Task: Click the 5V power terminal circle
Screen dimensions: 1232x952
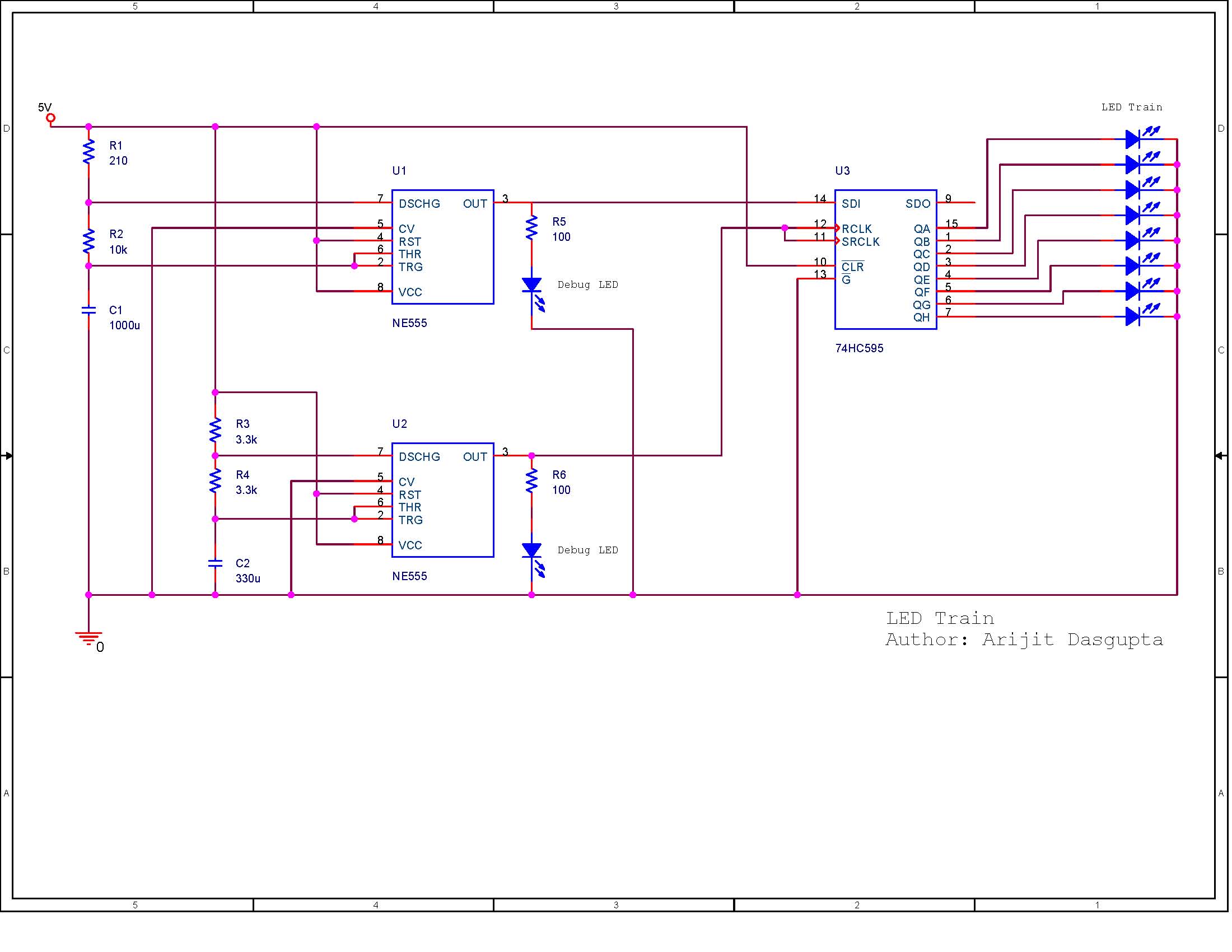Action: pos(51,118)
